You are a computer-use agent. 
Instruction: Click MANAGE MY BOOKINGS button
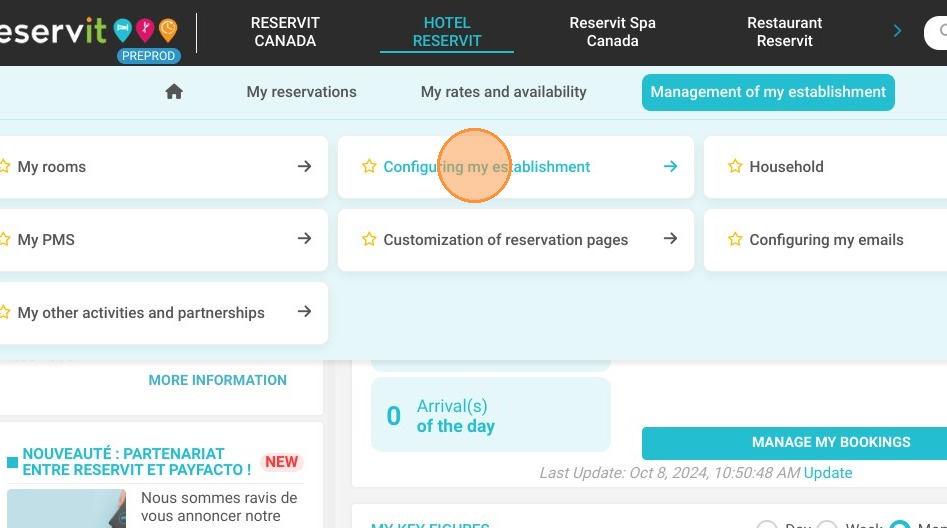(794, 442)
